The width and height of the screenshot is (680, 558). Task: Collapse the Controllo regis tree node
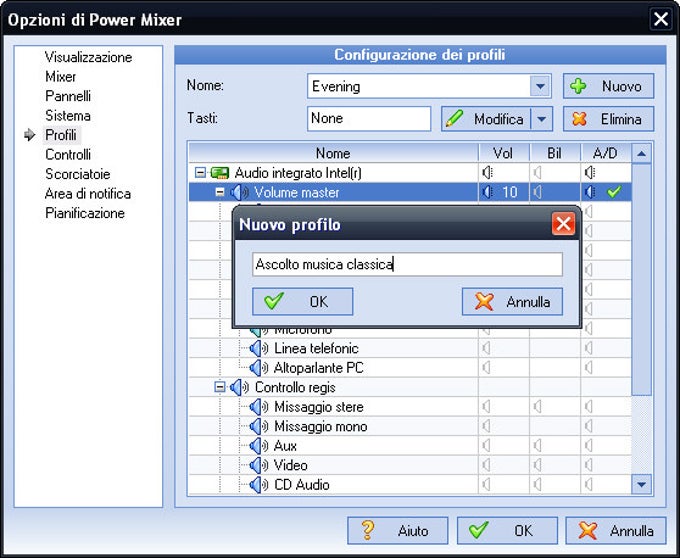[x=220, y=387]
